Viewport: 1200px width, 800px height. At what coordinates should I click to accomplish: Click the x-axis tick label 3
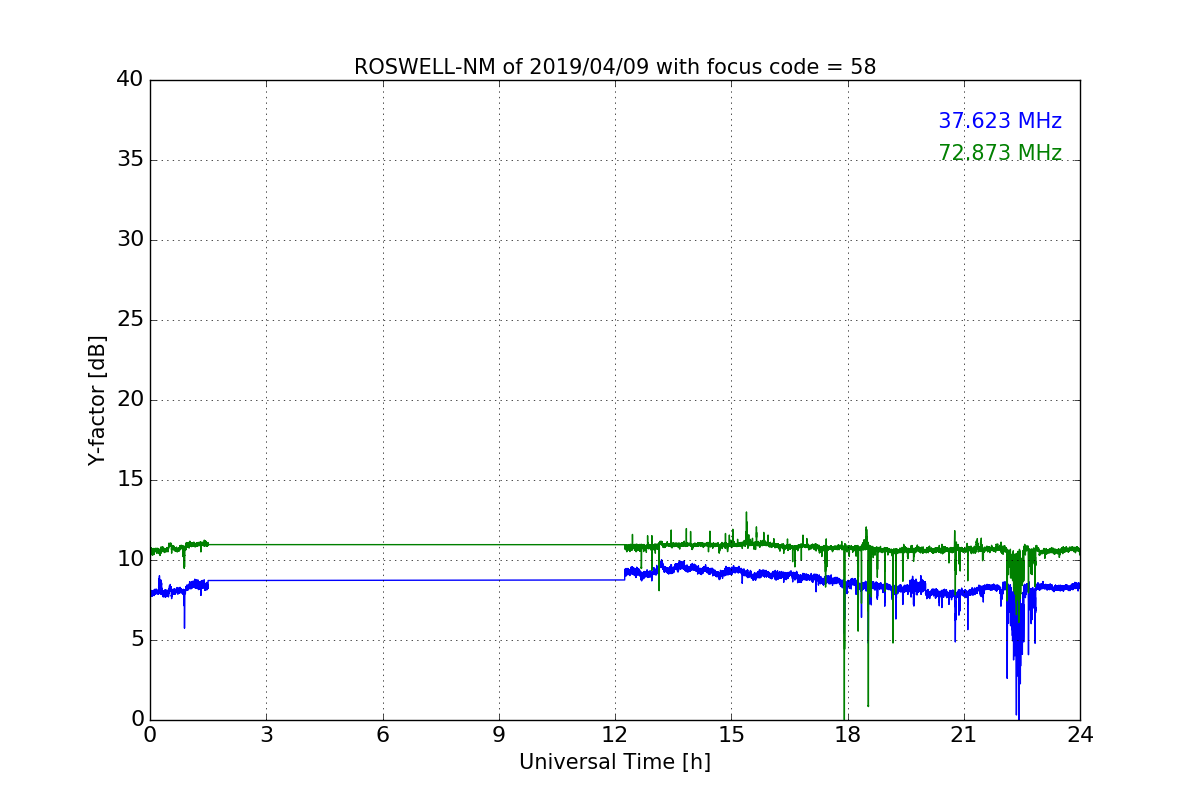[266, 735]
